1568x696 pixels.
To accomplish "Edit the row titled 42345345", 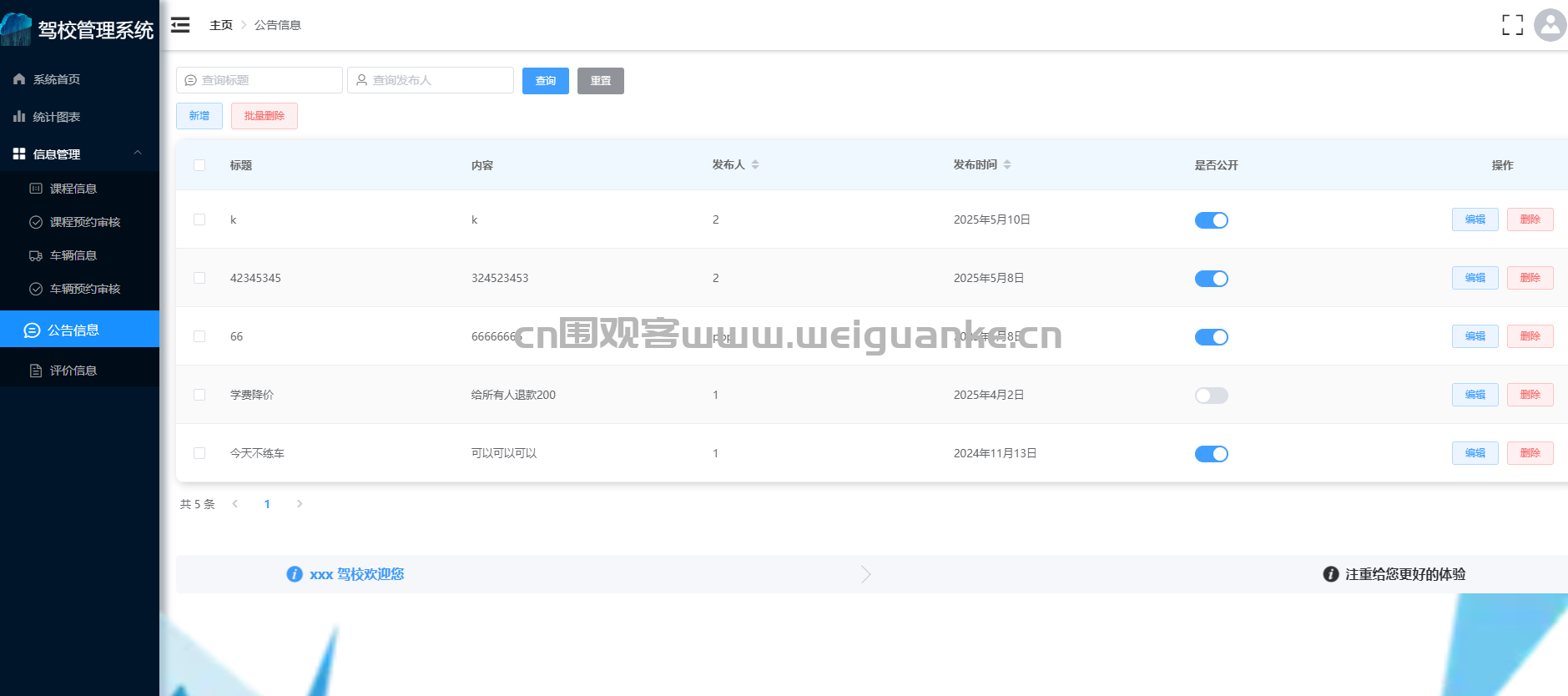I will click(x=1475, y=278).
